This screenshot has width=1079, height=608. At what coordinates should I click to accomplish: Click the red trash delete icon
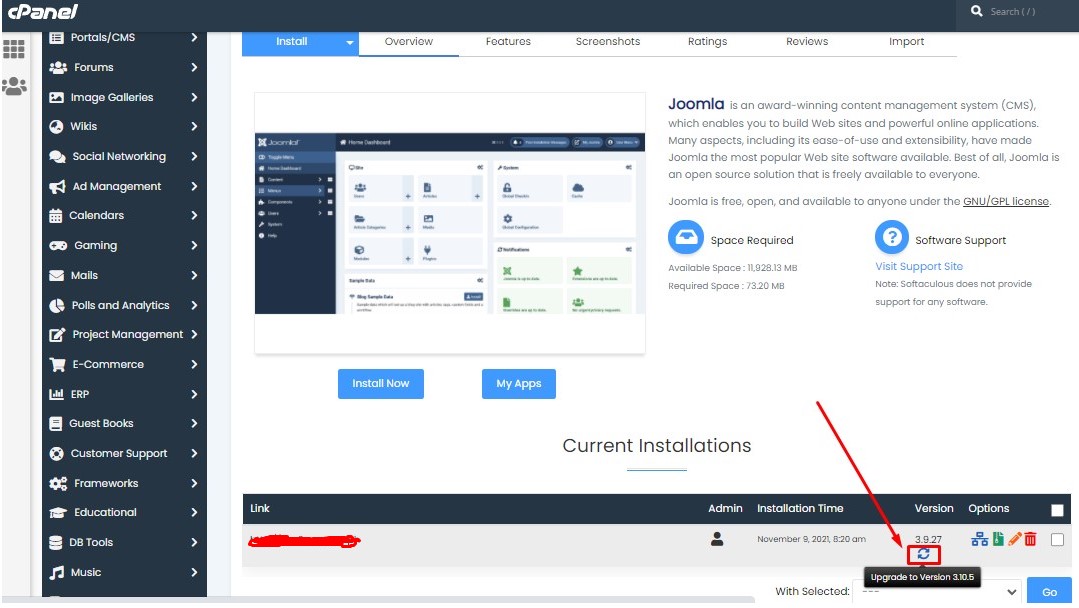(1030, 539)
